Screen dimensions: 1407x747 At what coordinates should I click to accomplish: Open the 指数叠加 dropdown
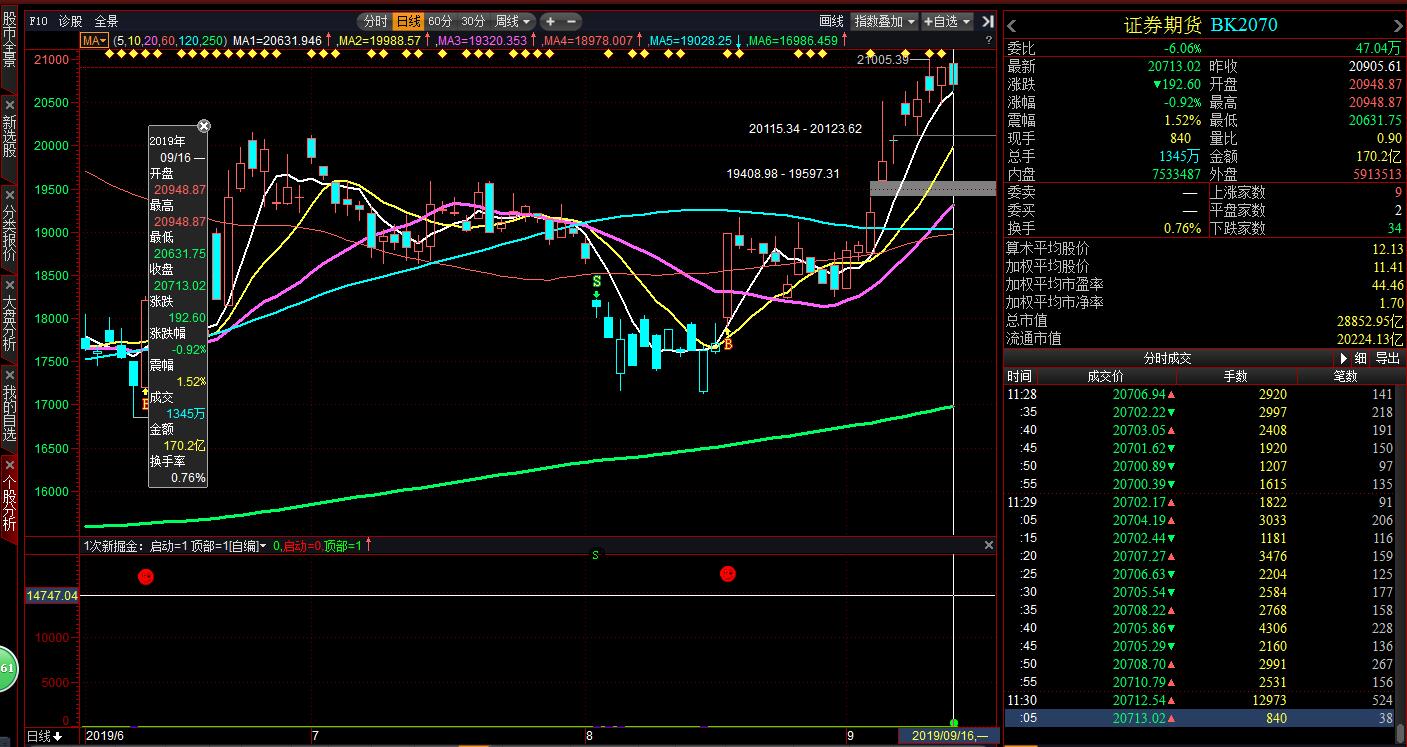click(x=884, y=21)
